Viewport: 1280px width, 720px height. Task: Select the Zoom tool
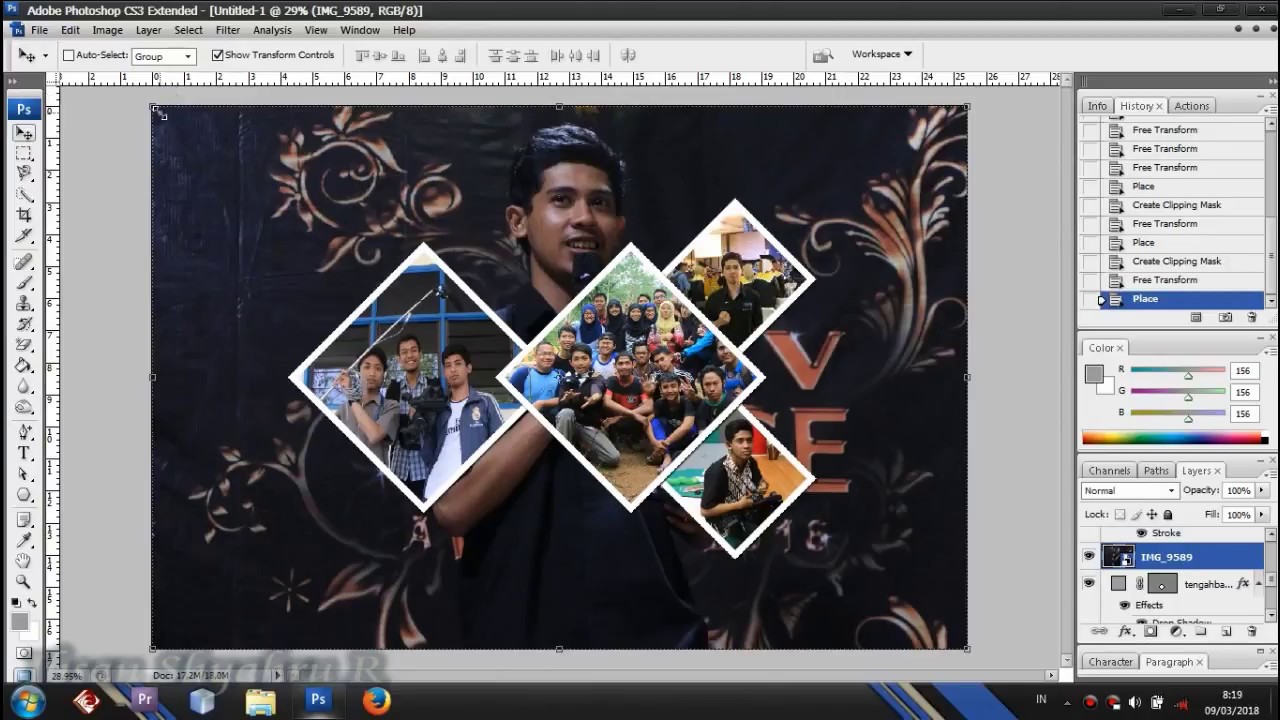(24, 581)
